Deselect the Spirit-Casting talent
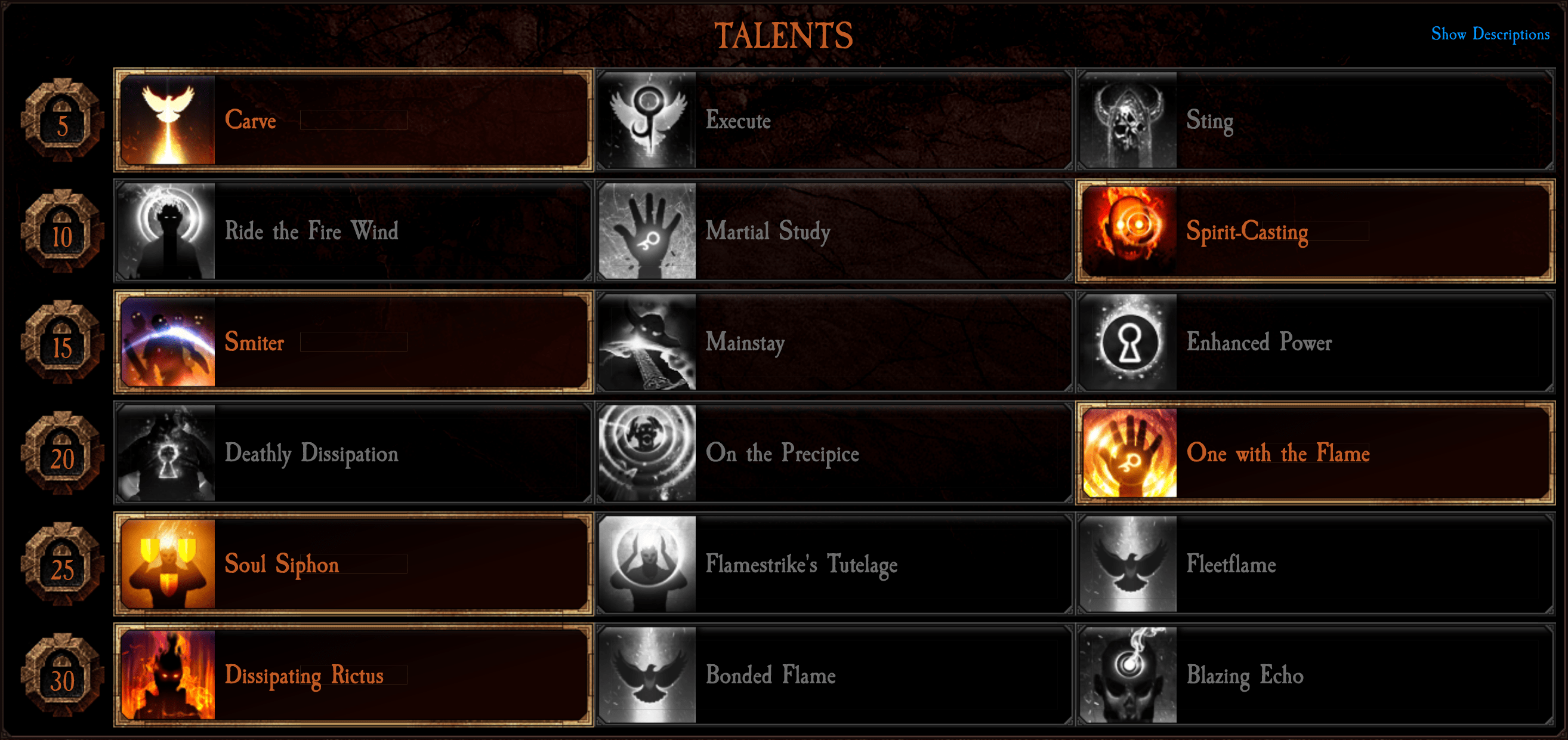 click(1316, 231)
